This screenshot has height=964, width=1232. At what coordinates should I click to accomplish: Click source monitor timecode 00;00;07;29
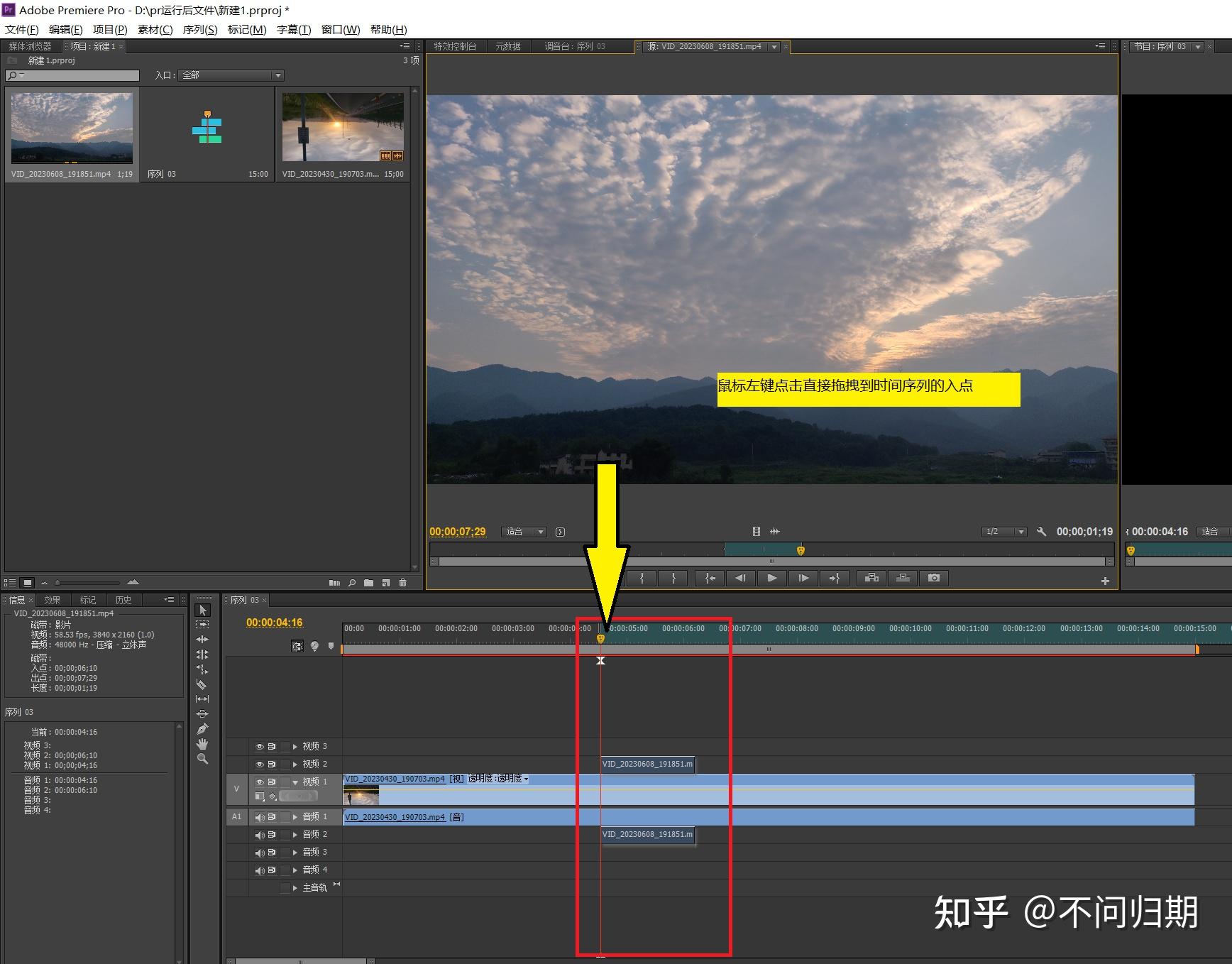[x=458, y=532]
